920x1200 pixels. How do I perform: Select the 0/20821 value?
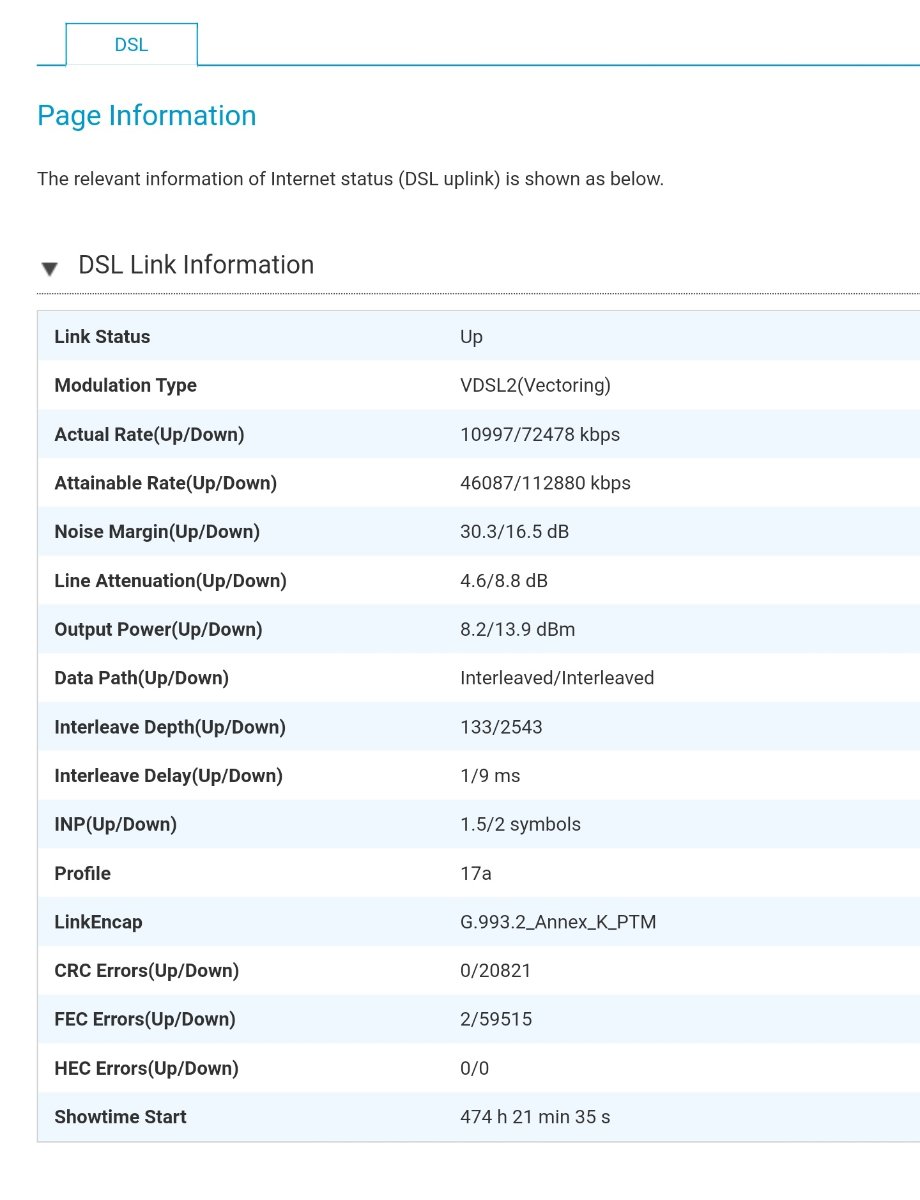pos(495,971)
